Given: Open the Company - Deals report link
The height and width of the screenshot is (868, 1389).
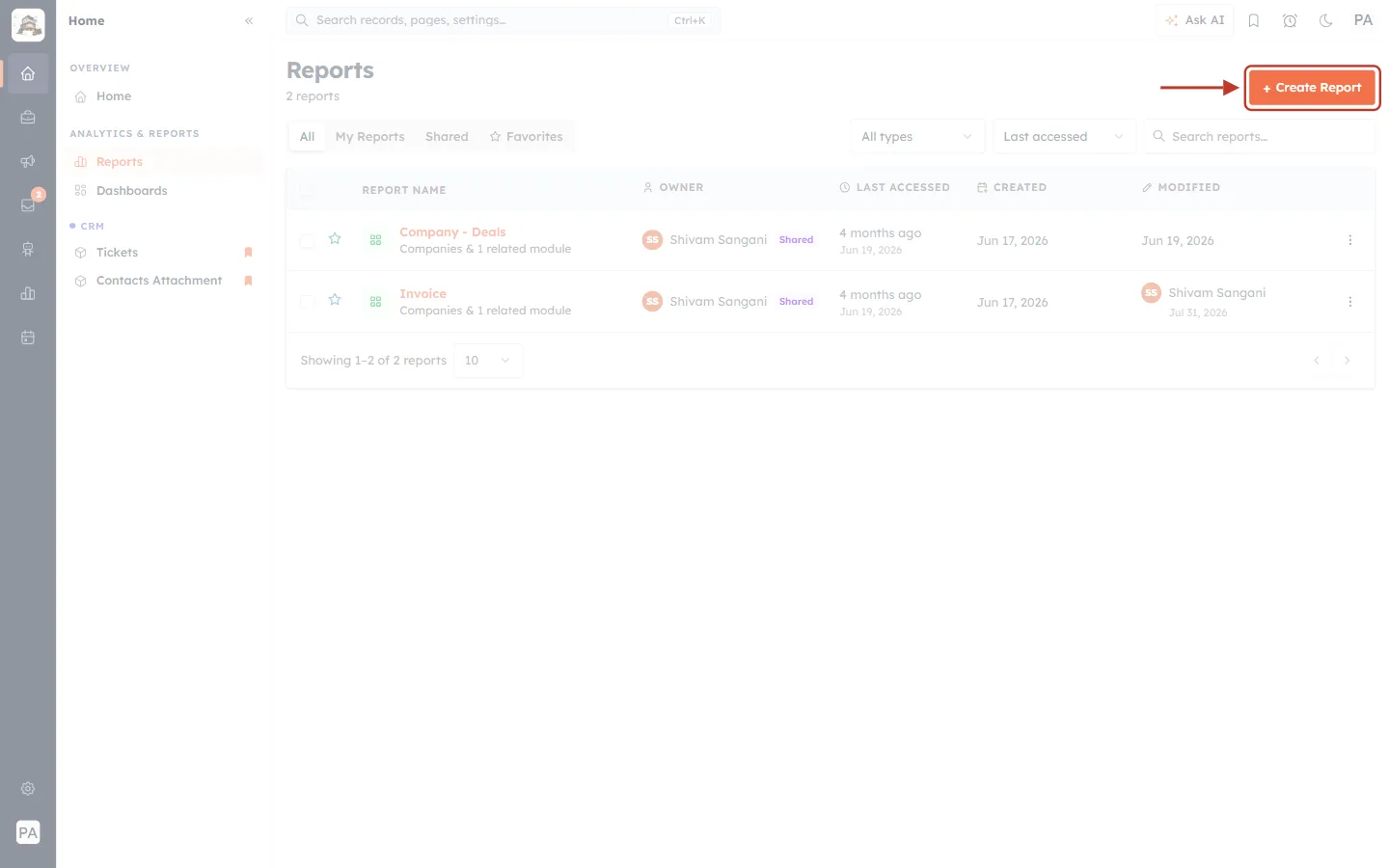Looking at the screenshot, I should click(x=452, y=232).
